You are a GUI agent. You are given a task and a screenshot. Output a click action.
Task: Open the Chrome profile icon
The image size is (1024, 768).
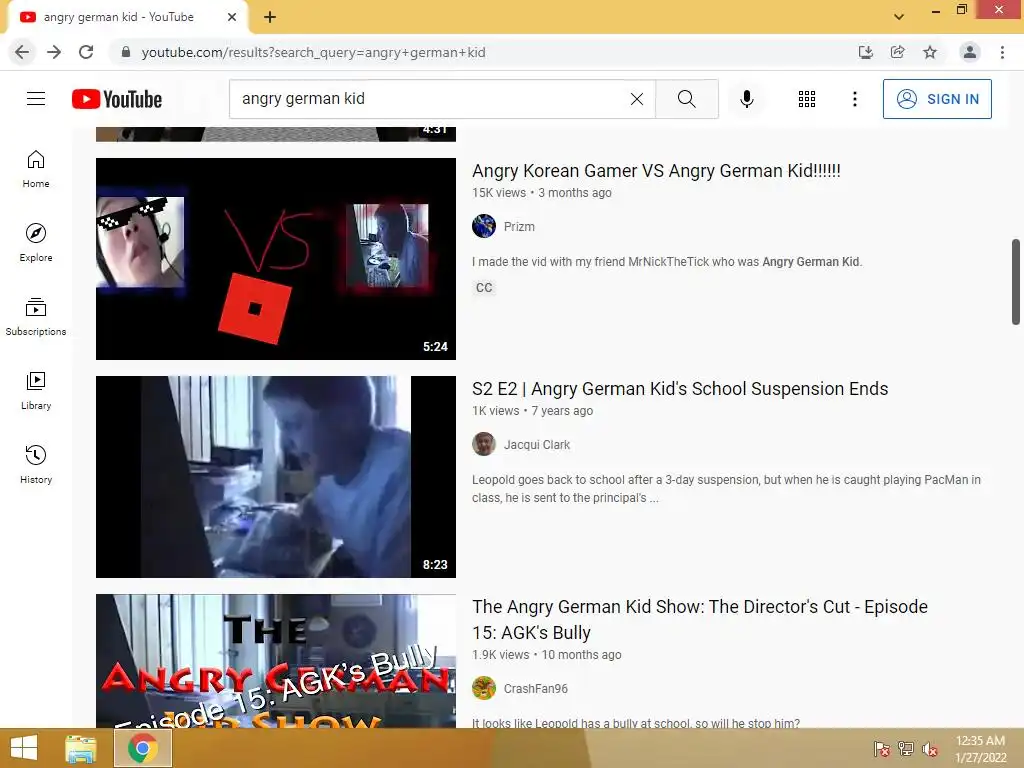970,52
